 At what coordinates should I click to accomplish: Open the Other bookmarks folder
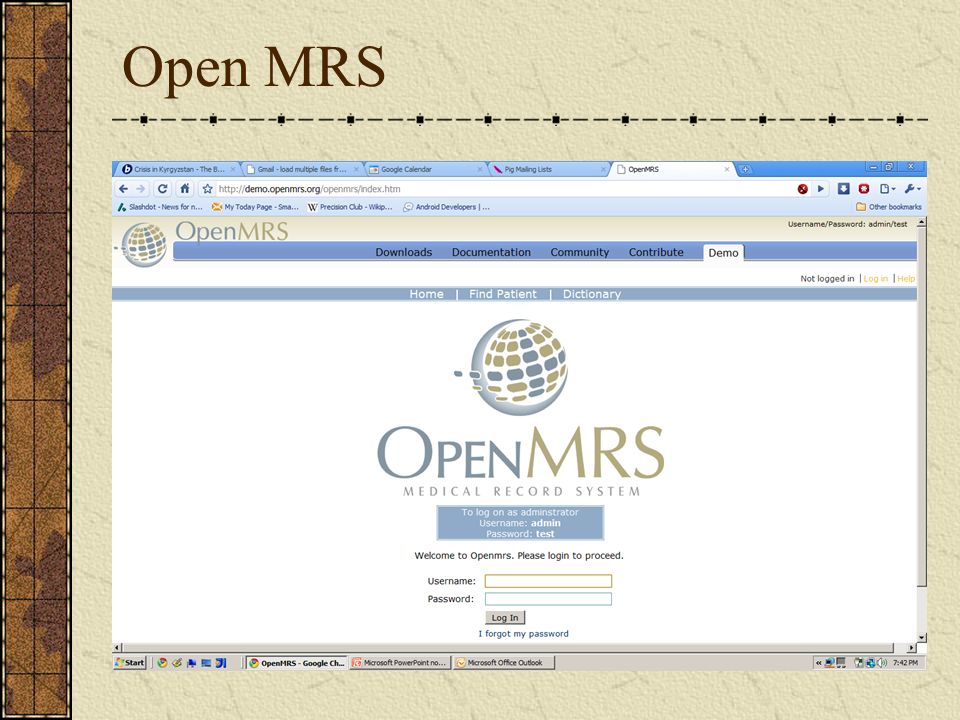click(888, 207)
